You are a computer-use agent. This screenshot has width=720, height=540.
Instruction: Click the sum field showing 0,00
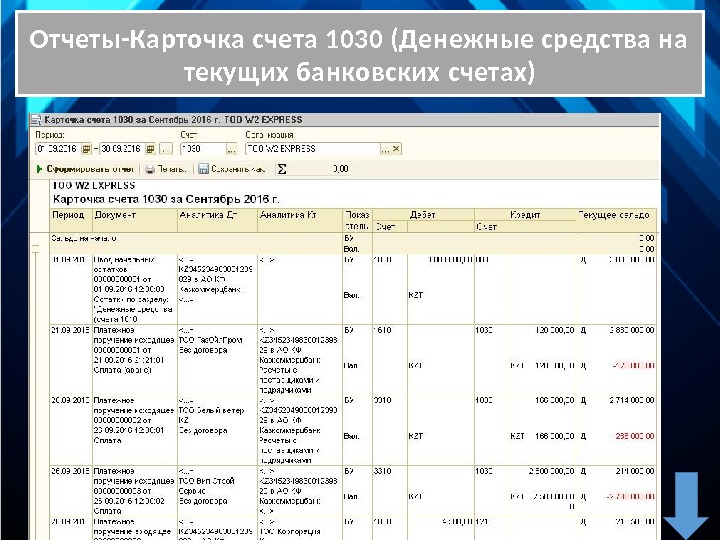[320, 169]
